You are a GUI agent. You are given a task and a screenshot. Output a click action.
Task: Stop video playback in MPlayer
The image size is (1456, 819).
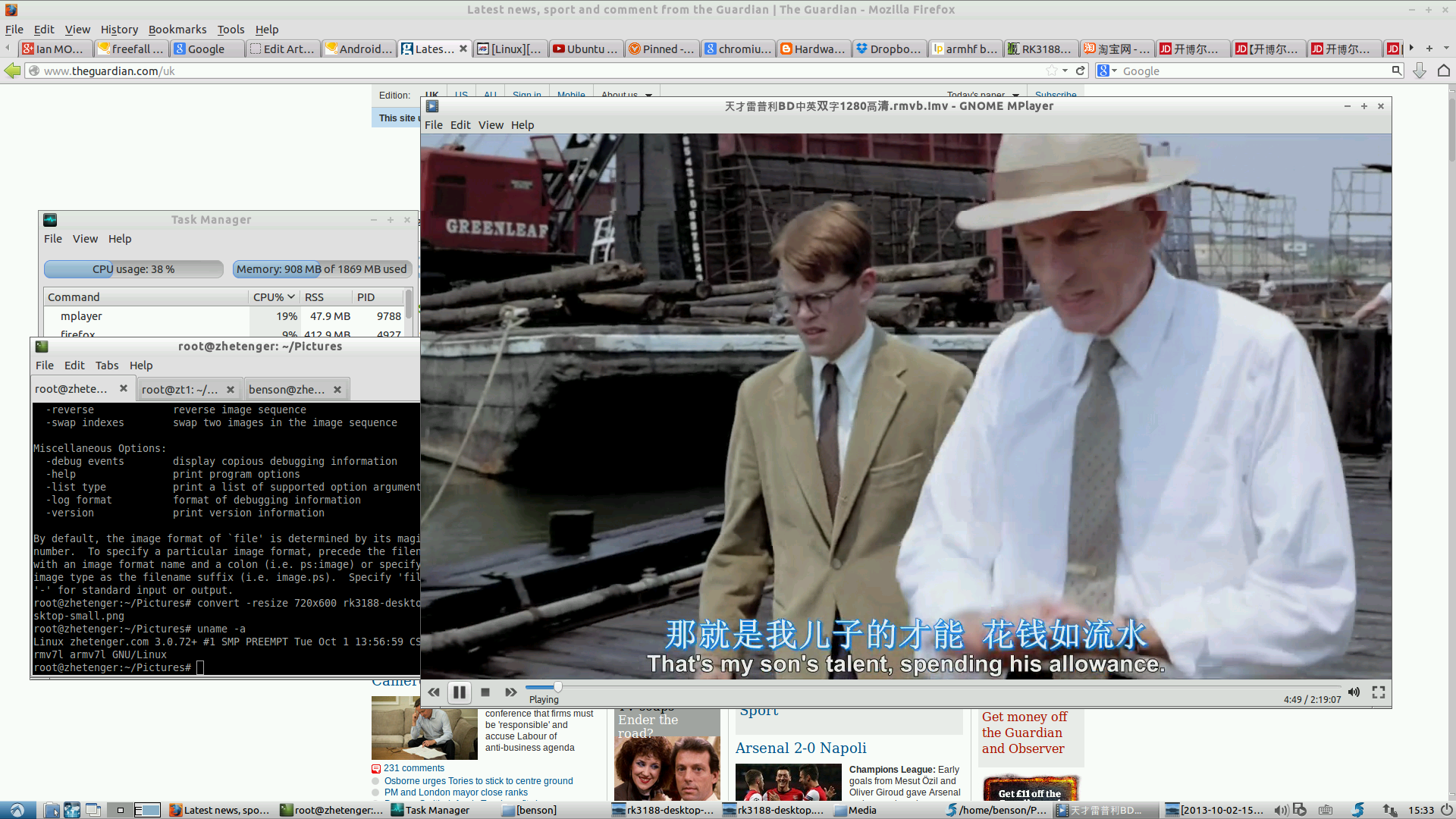(x=485, y=692)
